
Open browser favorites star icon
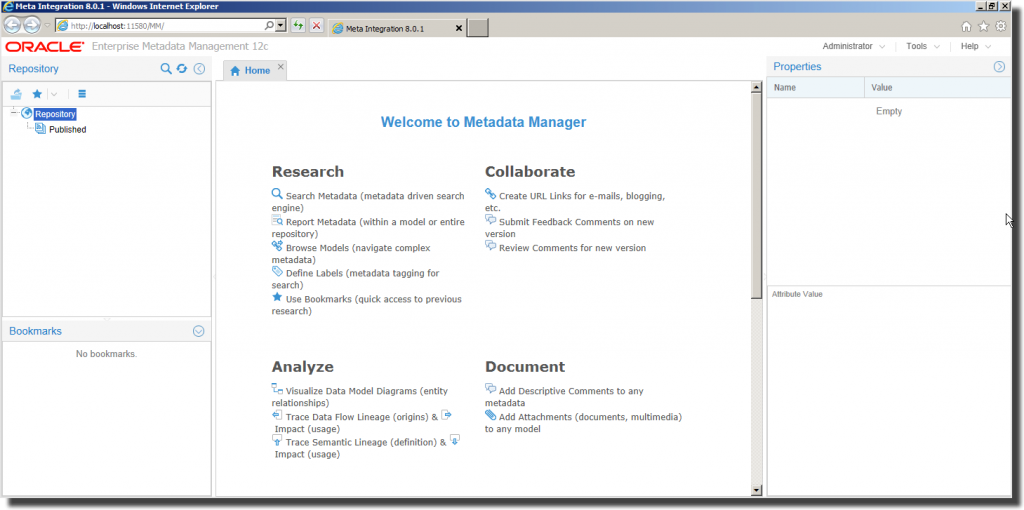(x=984, y=26)
